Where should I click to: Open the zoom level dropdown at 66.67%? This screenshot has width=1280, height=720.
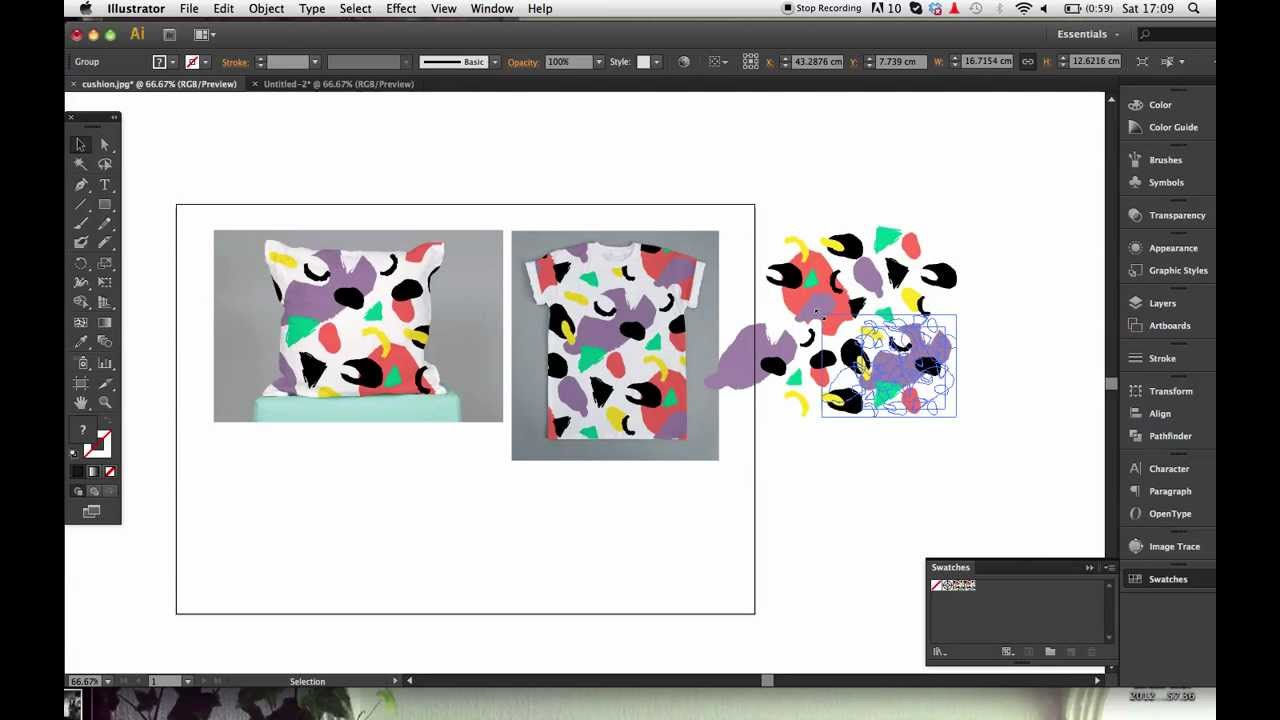(108, 682)
